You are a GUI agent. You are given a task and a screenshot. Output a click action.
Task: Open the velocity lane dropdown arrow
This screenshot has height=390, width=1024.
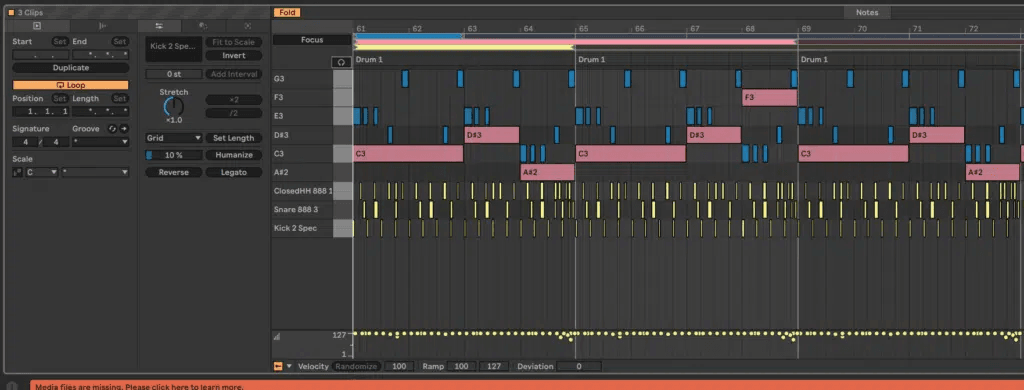tap(289, 366)
